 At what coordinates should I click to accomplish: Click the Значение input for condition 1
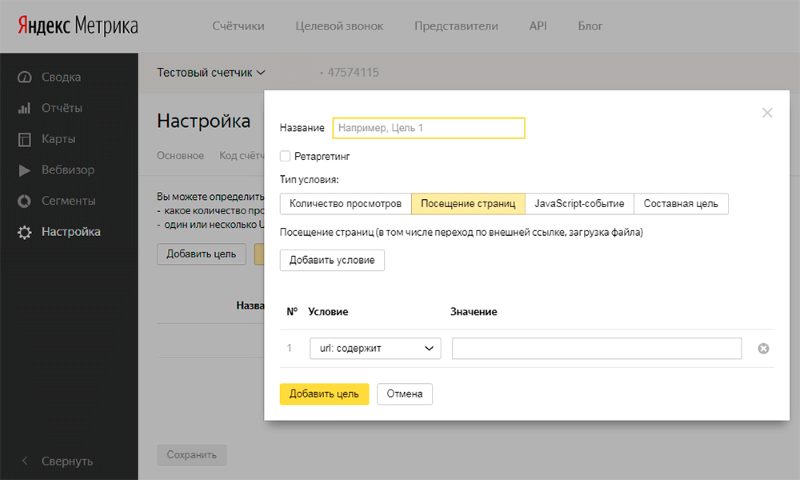pos(596,348)
